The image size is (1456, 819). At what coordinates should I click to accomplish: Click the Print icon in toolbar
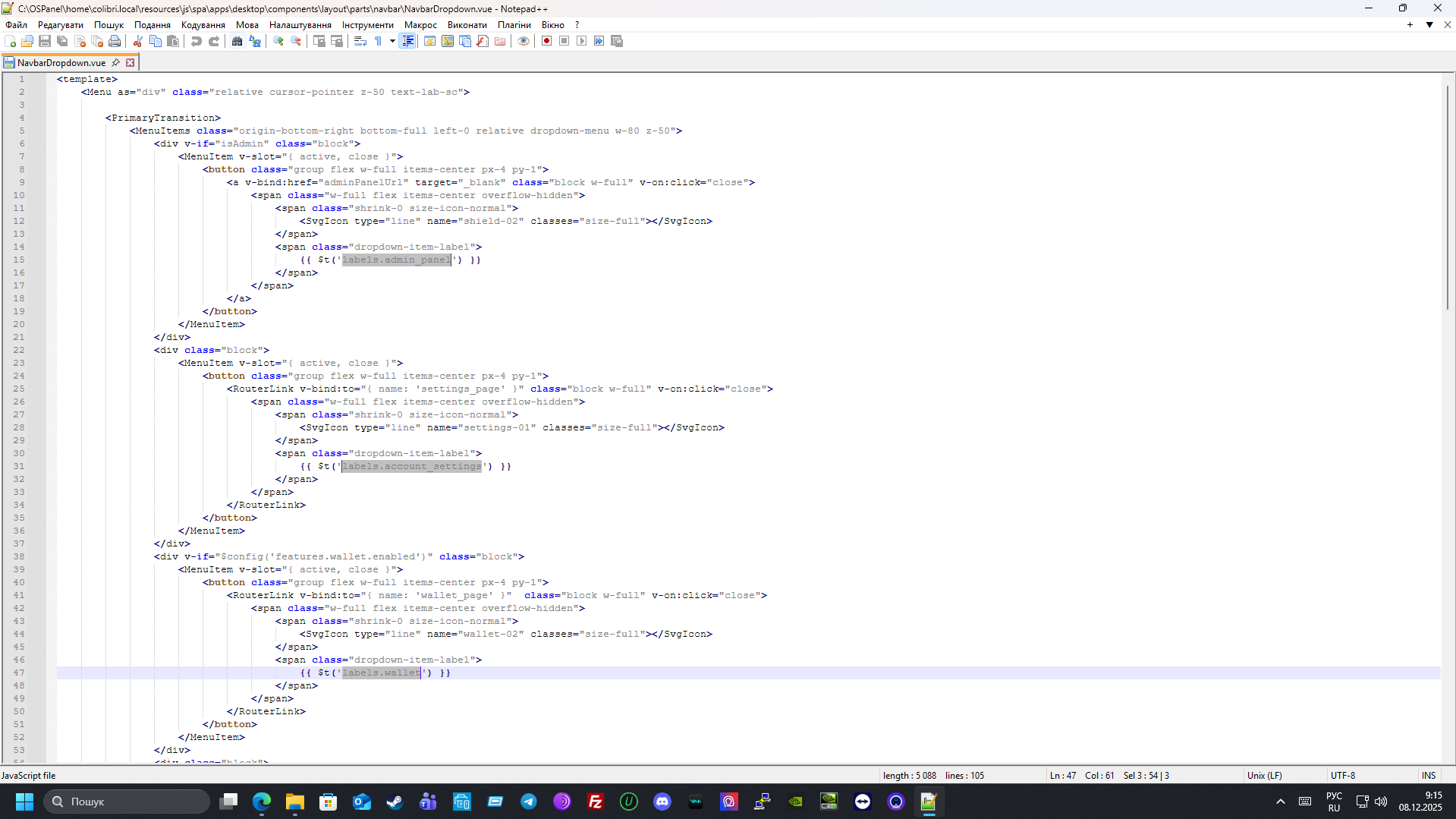[x=115, y=41]
